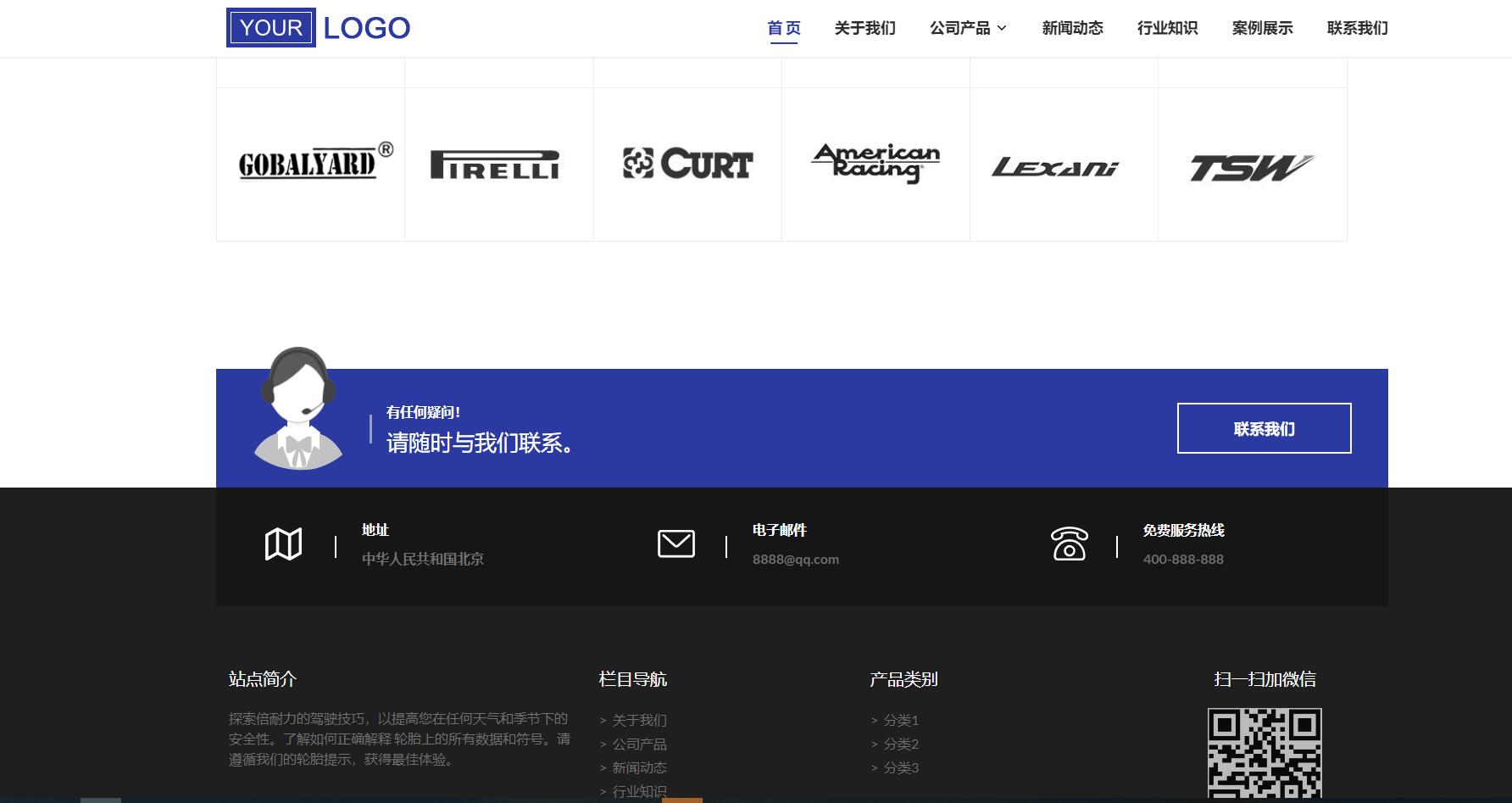Select the address text 中华人民共和国北京
Viewport: 1512px width, 803px height.
pyautogui.click(x=423, y=559)
